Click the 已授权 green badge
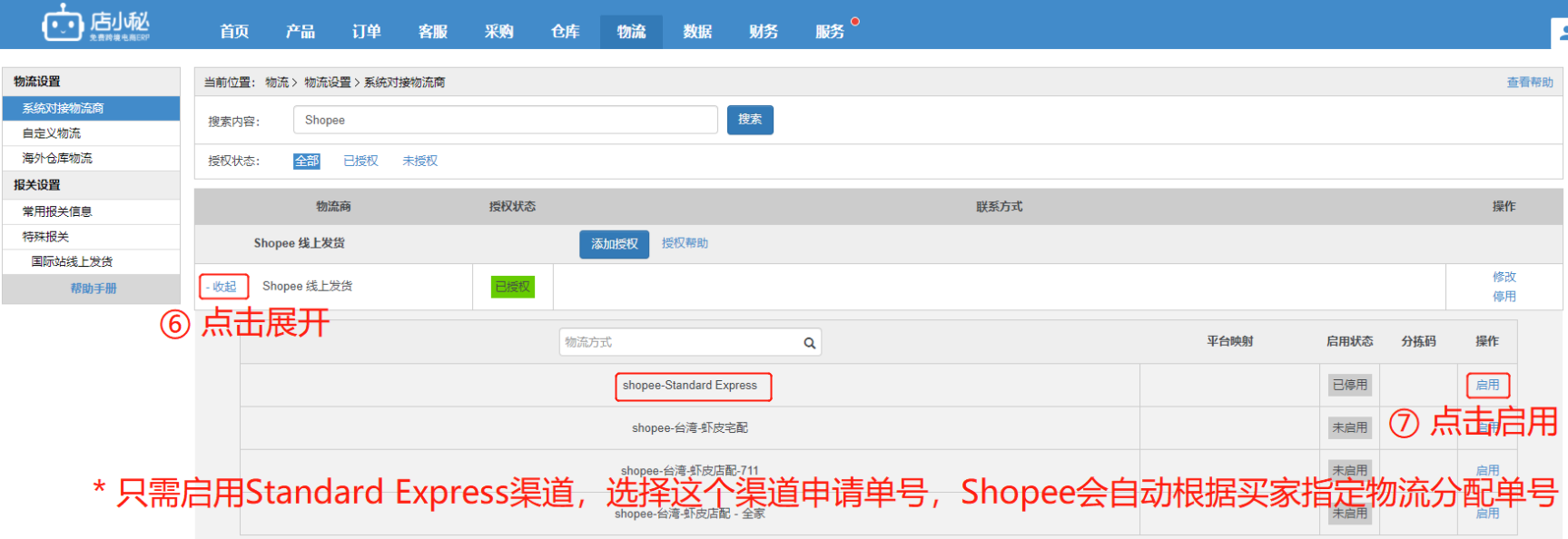 tap(513, 287)
